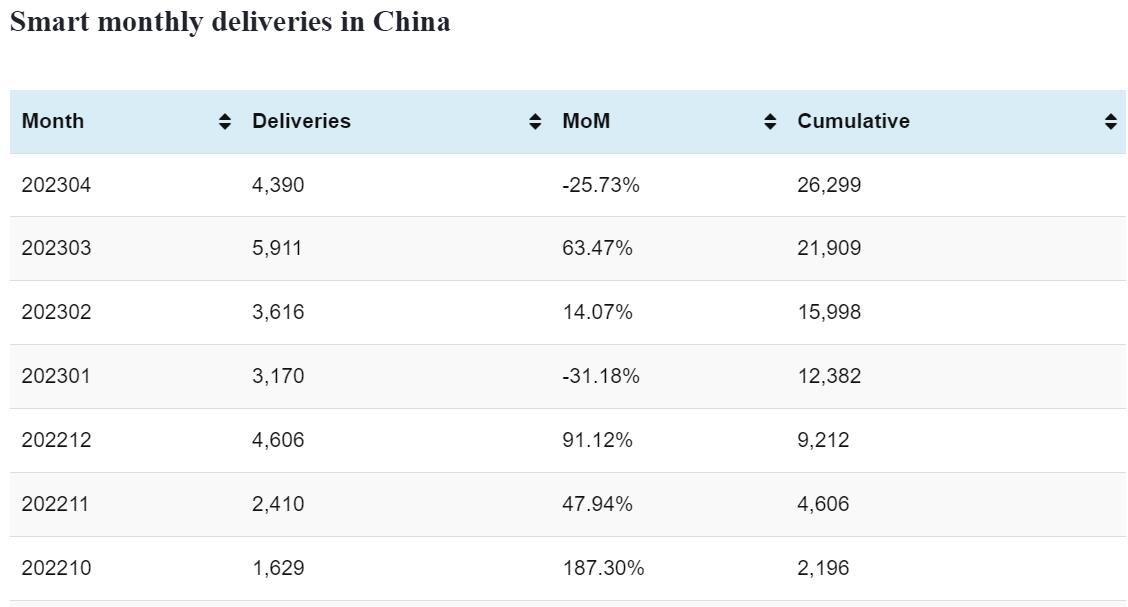The width and height of the screenshot is (1128, 607).
Task: Sort table by Deliveries header
Action: (301, 121)
